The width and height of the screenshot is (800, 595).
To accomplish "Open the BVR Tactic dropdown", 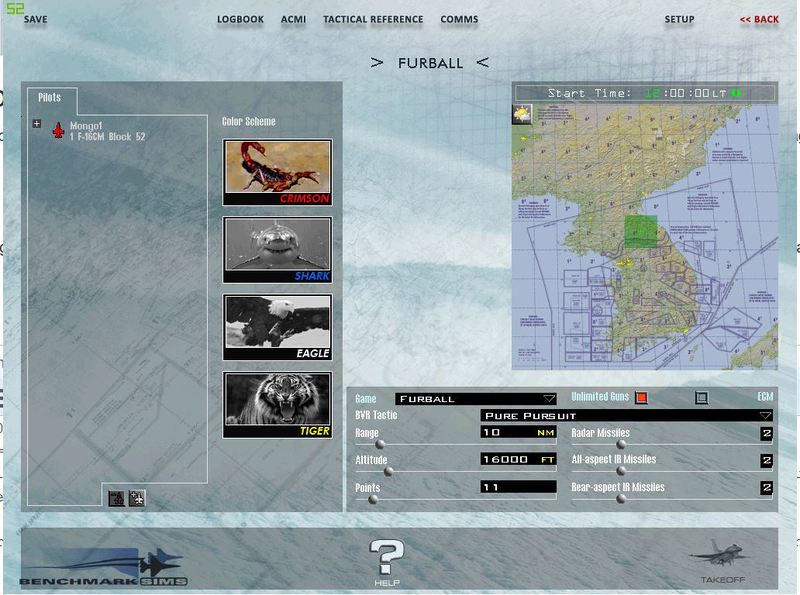I will pos(626,415).
